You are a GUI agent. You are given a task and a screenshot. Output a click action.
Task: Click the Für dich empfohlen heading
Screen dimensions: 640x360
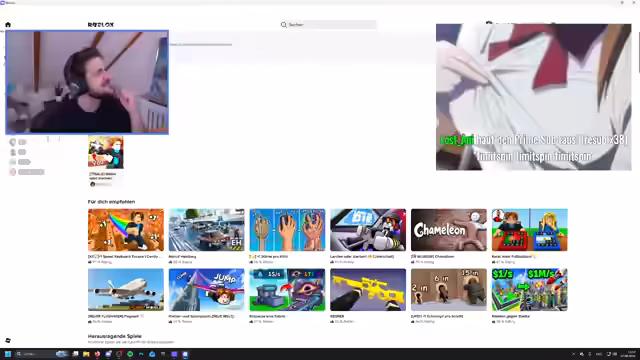click(111, 202)
